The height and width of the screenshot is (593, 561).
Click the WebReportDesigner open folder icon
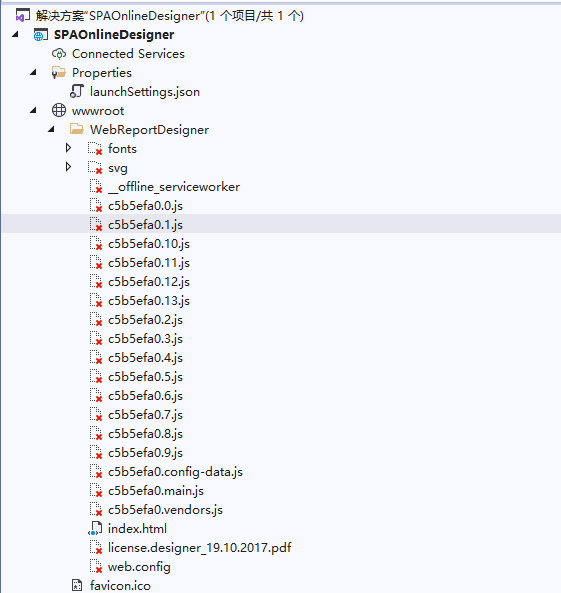[x=77, y=129]
